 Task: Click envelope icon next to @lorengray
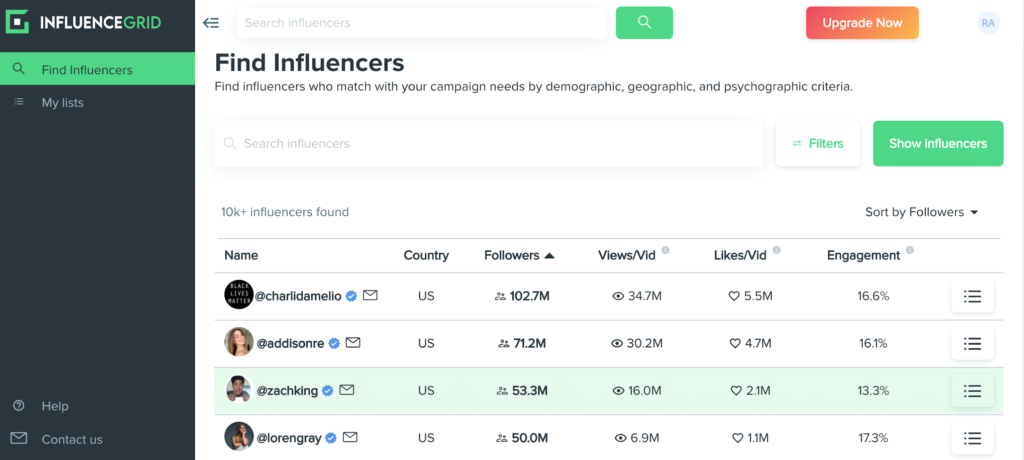tap(351, 437)
